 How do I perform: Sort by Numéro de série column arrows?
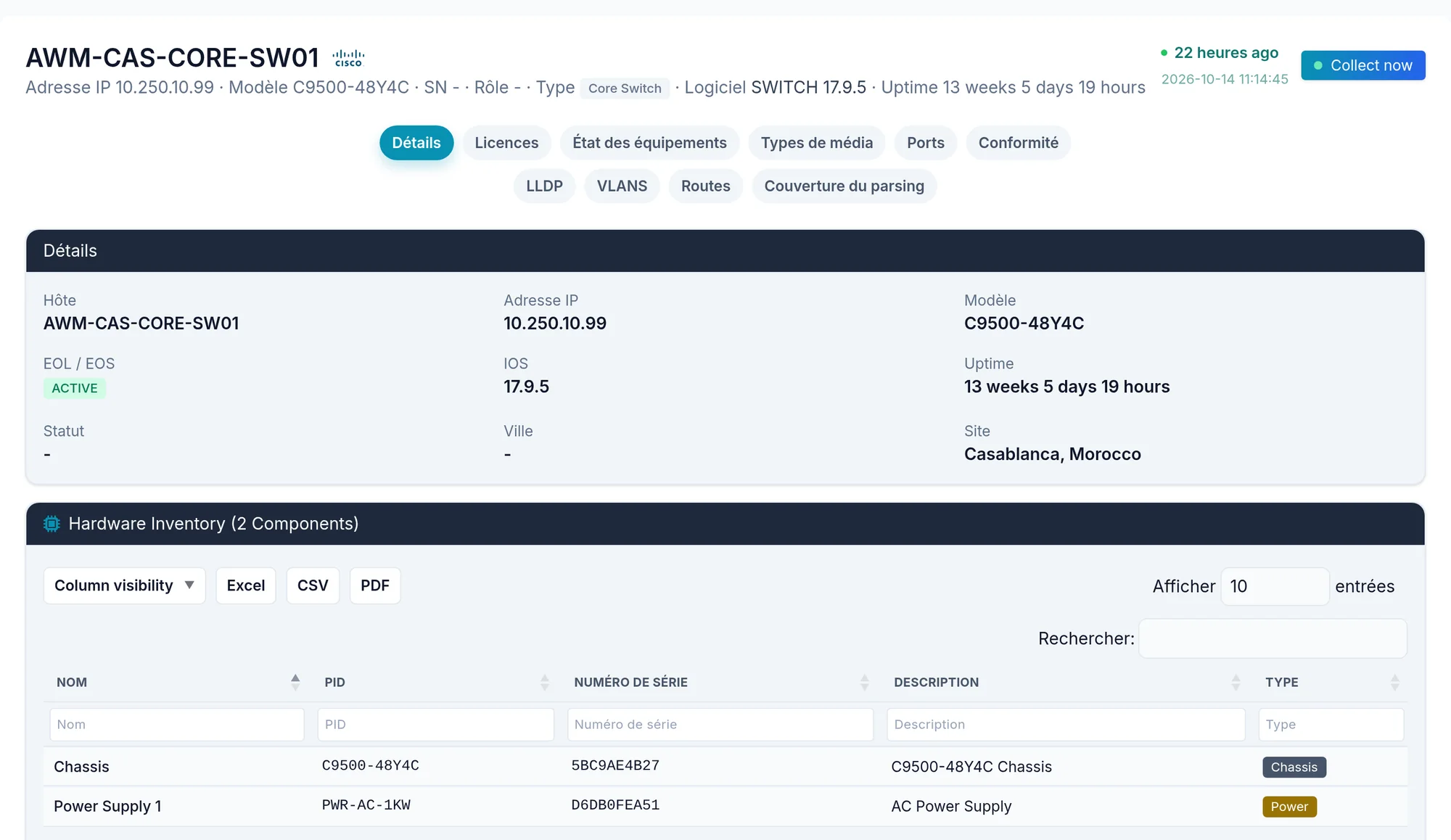(864, 682)
